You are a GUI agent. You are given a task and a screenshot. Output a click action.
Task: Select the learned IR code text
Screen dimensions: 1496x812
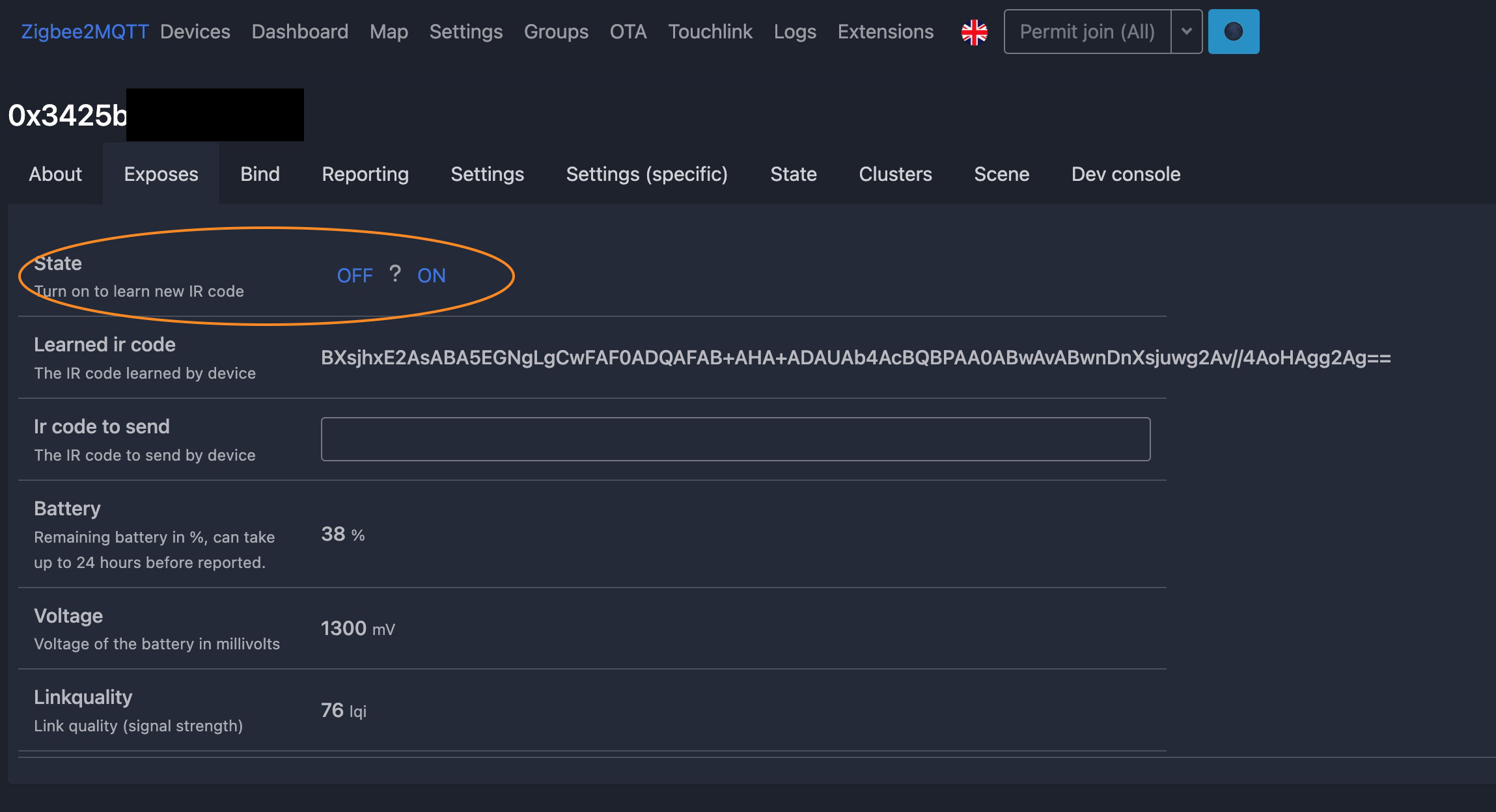coord(855,357)
